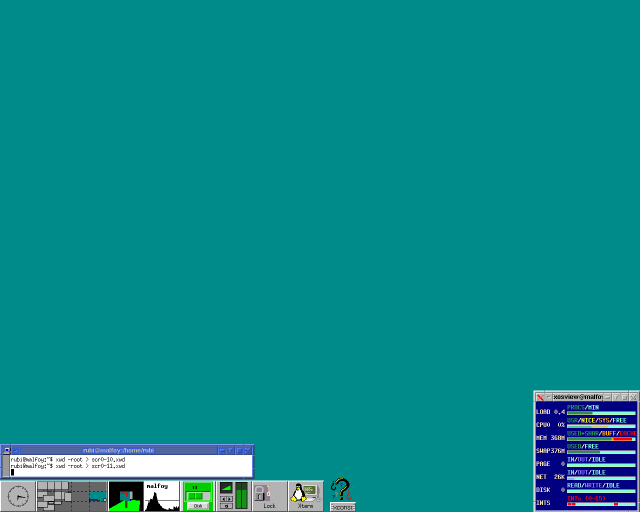The image size is (640, 512).
Task: Click inside the terminal command prompt area
Action: 130,466
